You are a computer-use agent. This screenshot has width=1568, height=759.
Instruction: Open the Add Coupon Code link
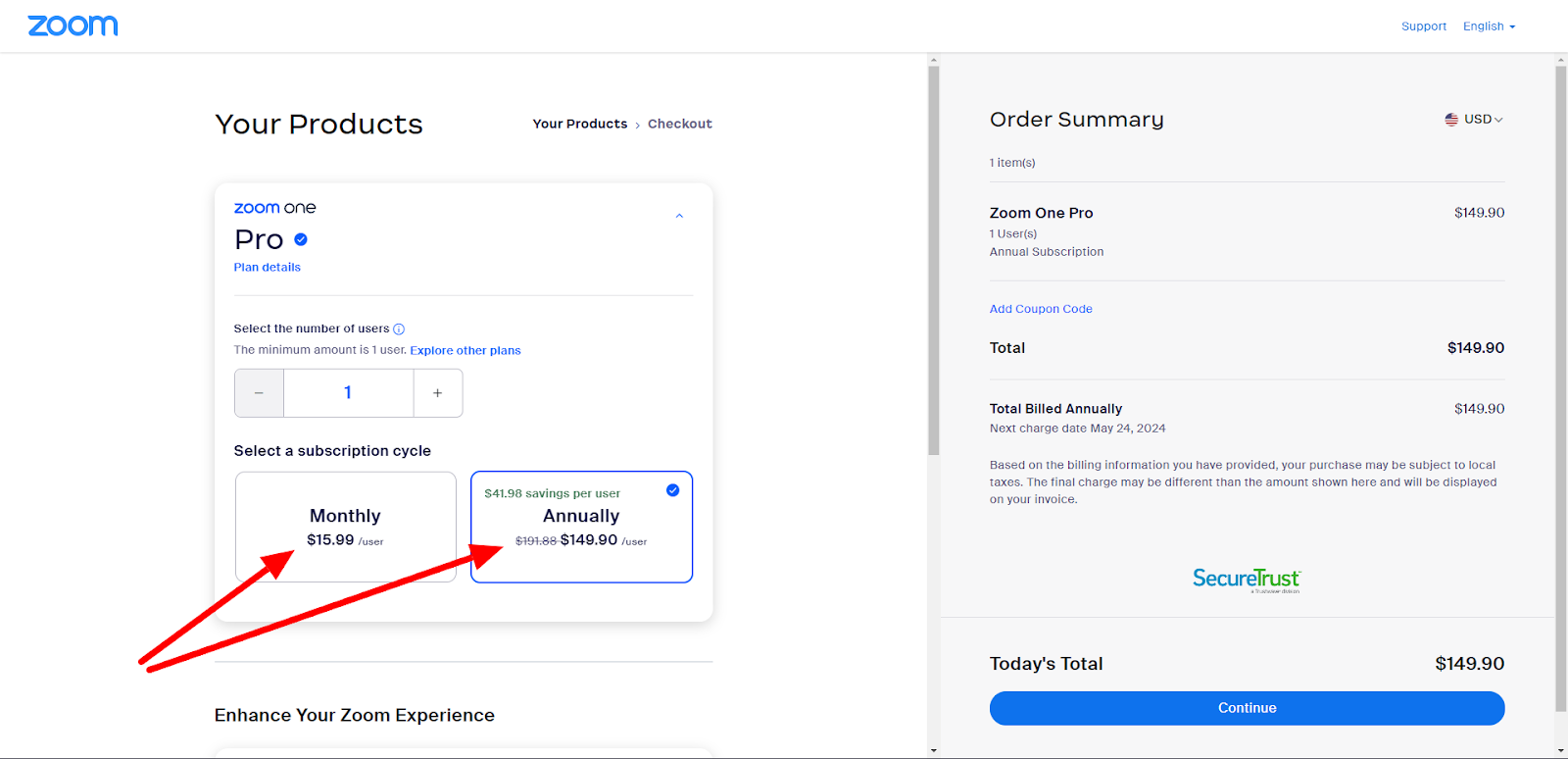click(x=1041, y=309)
